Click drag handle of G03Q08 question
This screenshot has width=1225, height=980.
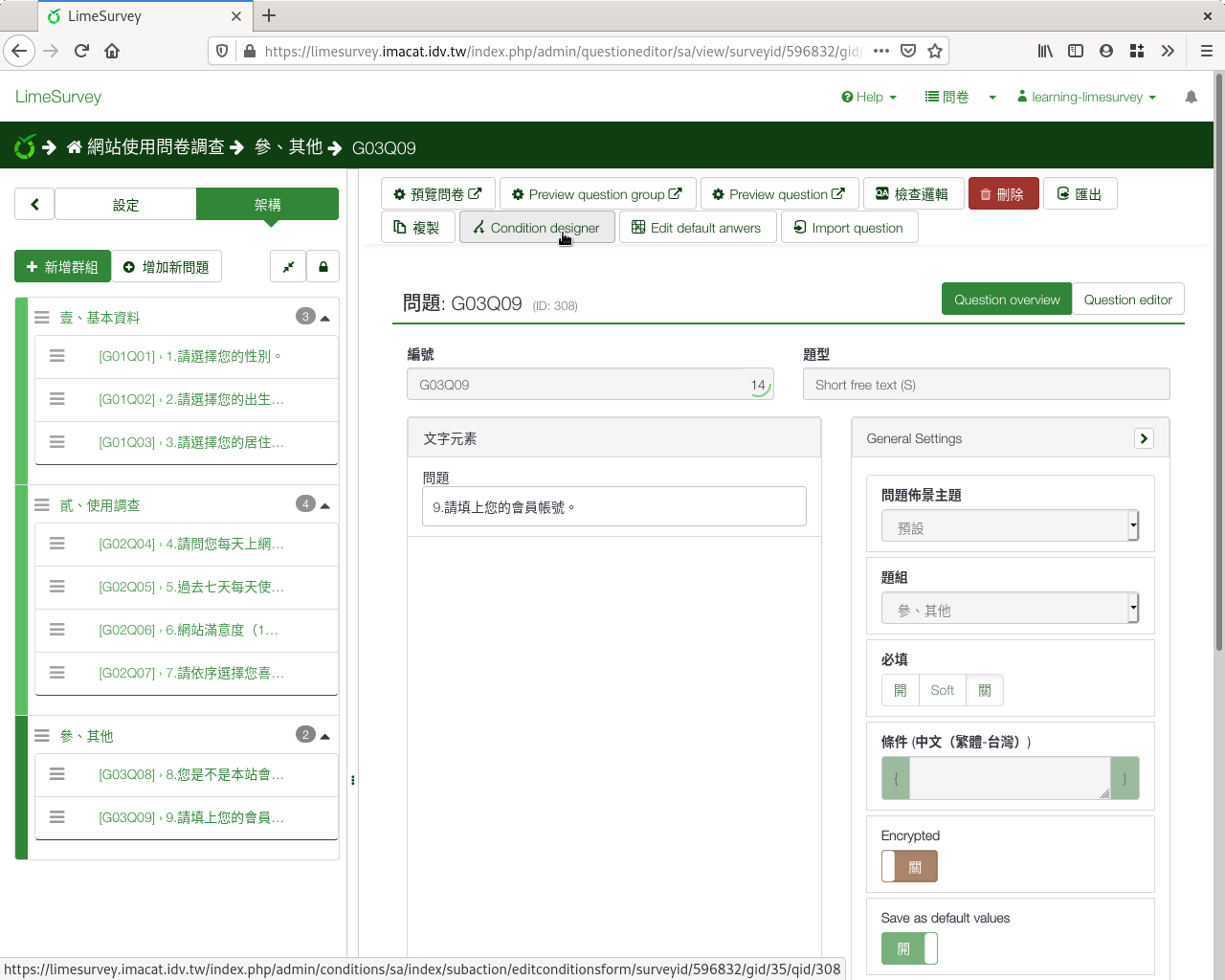point(57,774)
